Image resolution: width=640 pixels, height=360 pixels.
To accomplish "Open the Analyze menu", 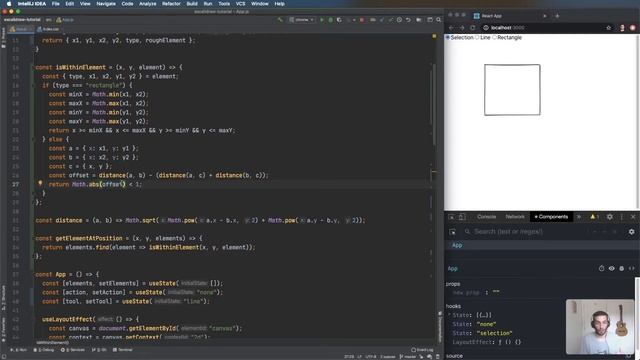I will (147, 4).
